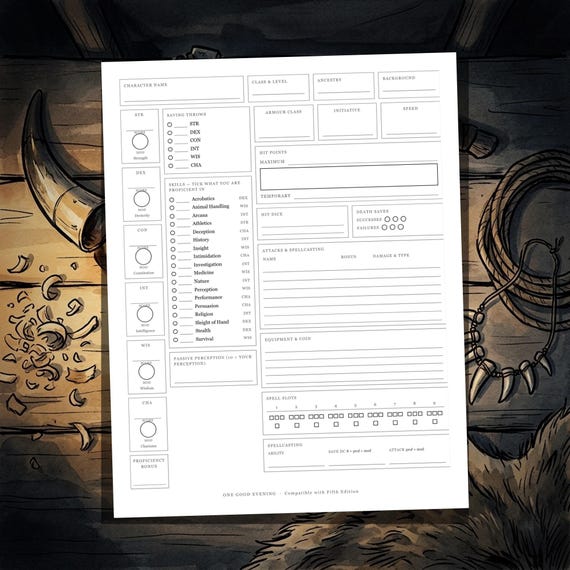Click the Hit Dice box
Screen dimensions: 570x570
click(x=302, y=223)
